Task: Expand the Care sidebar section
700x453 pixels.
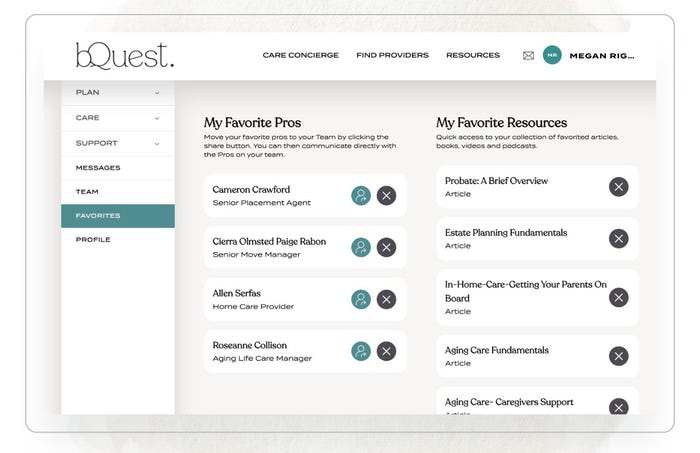Action: [x=117, y=118]
